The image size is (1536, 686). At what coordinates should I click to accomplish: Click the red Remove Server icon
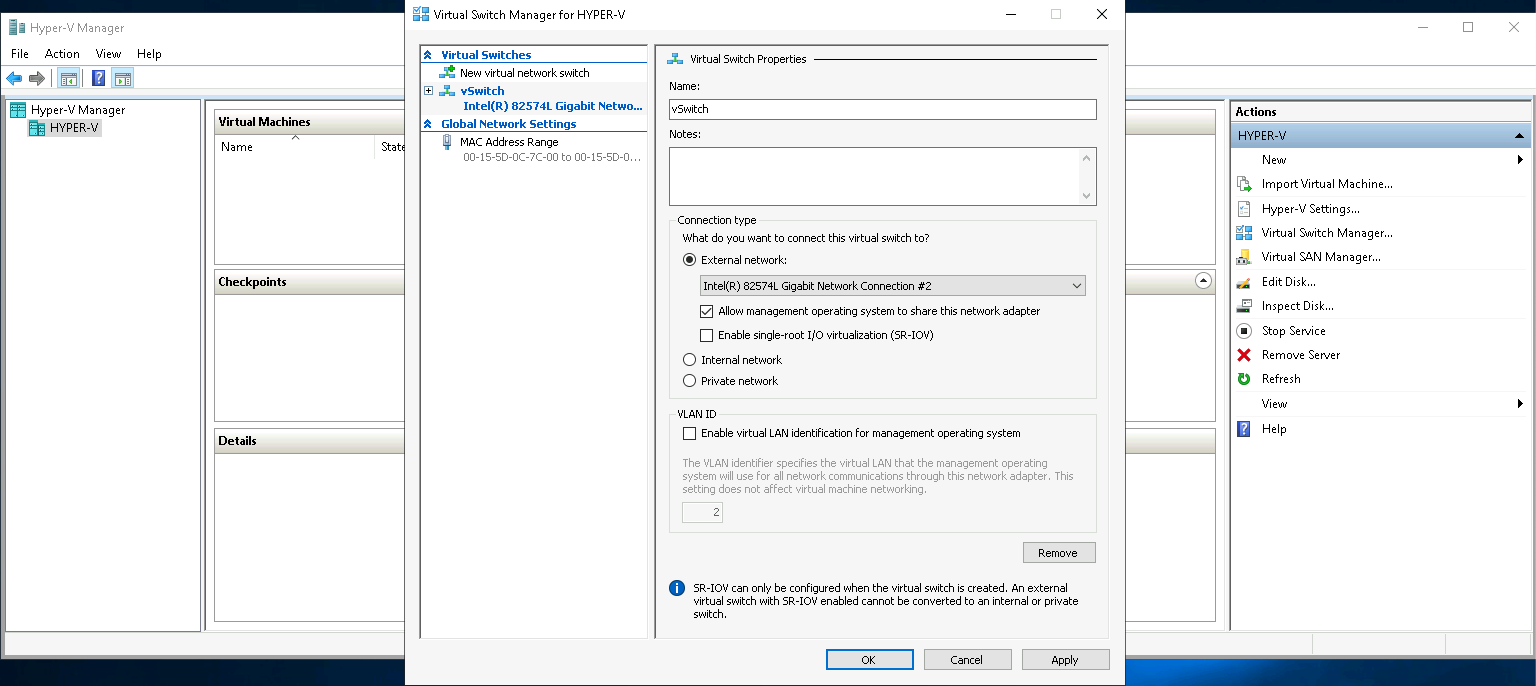(1244, 355)
